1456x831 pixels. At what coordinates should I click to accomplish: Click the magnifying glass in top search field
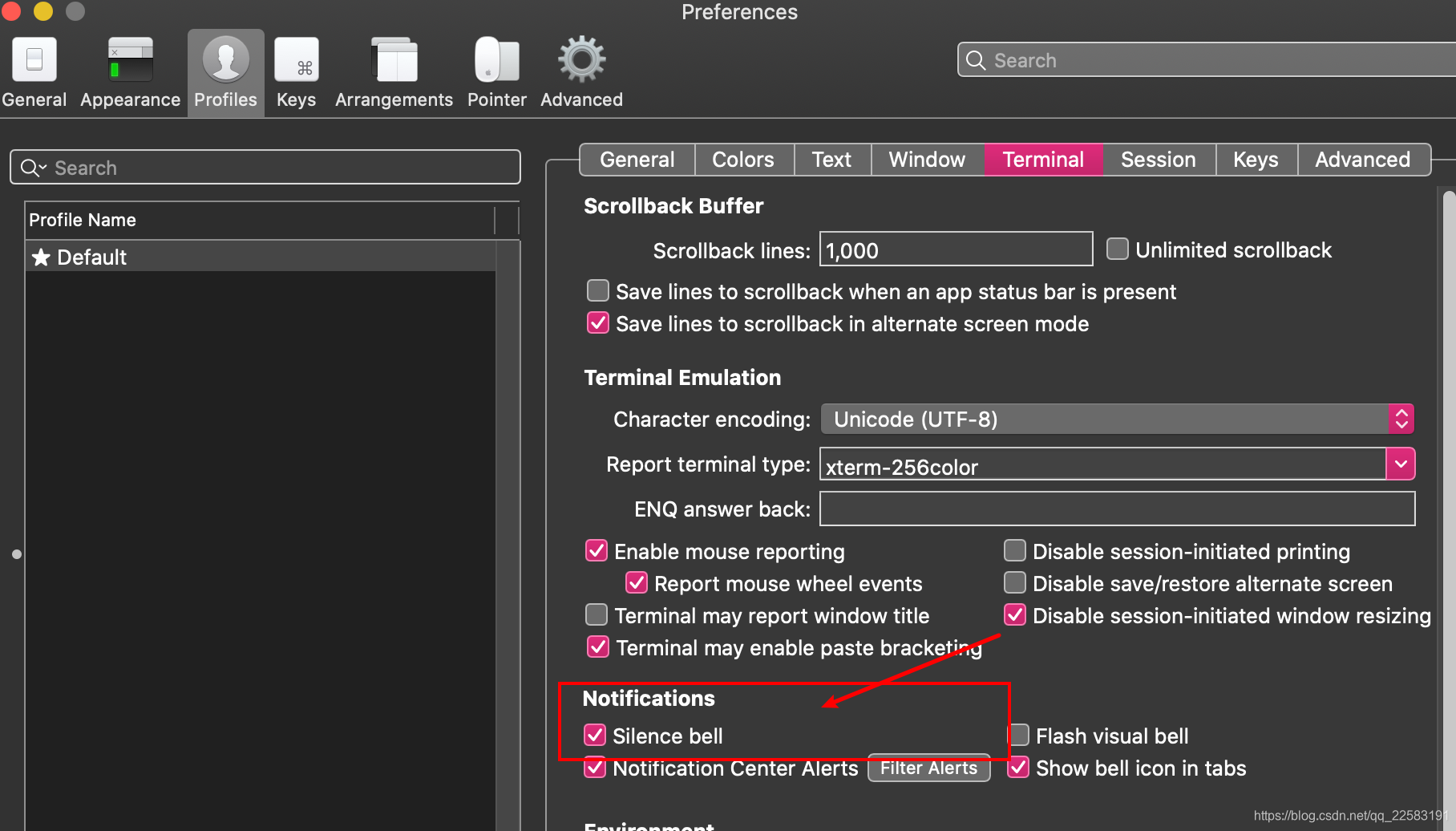point(975,60)
